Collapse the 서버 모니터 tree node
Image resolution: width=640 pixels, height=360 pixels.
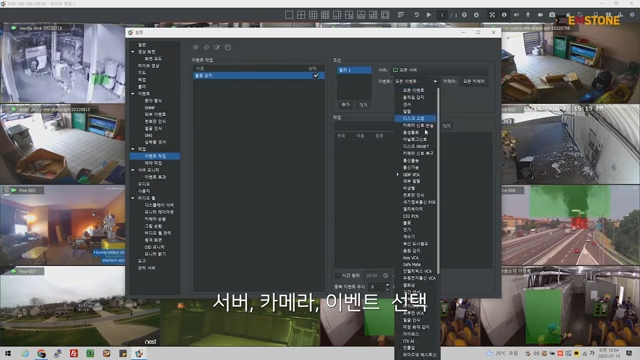coord(133,170)
